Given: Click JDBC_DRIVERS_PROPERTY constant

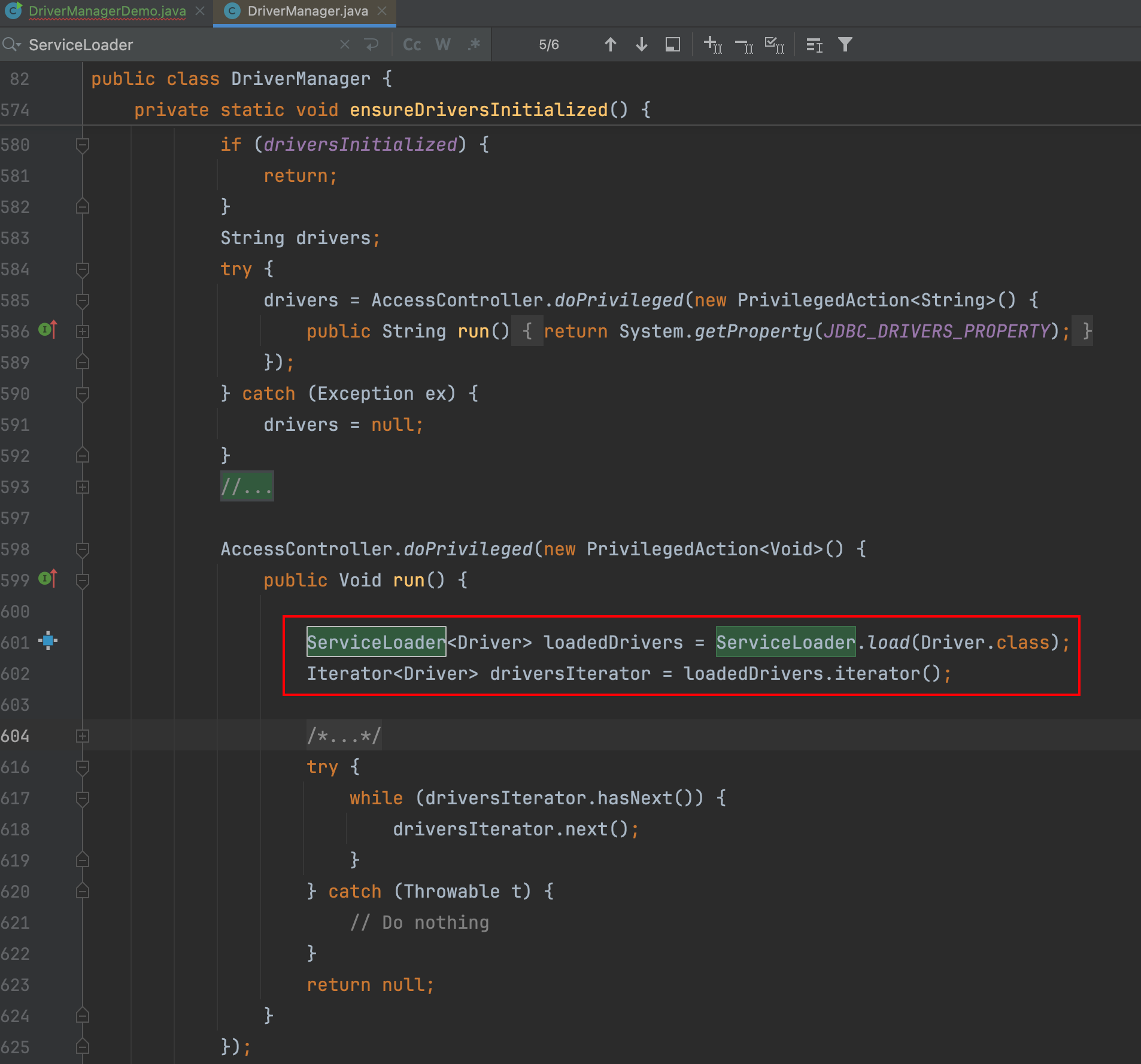Looking at the screenshot, I should (x=936, y=332).
